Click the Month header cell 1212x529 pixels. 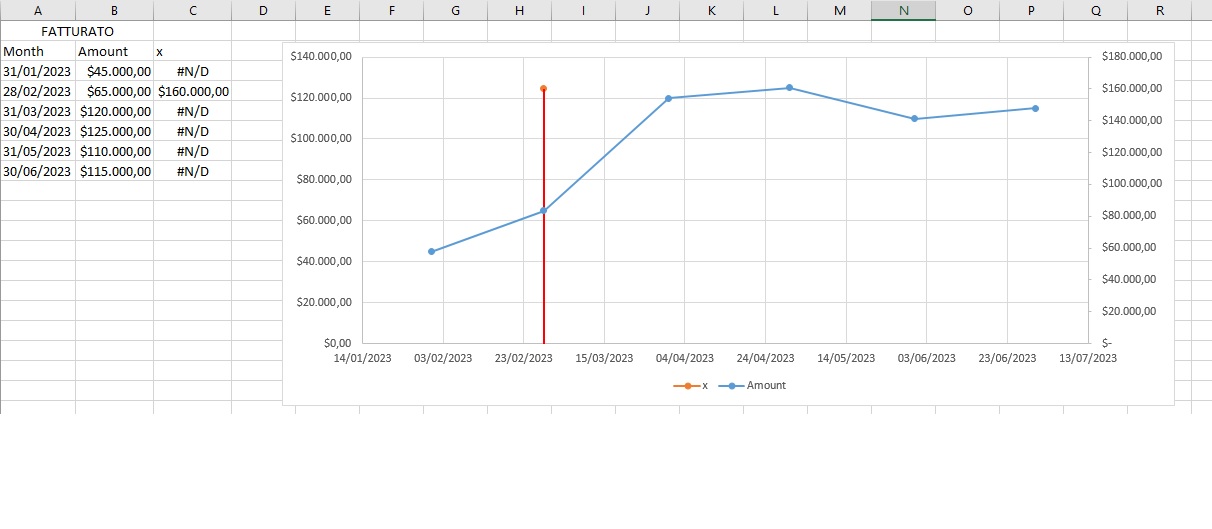(x=38, y=51)
